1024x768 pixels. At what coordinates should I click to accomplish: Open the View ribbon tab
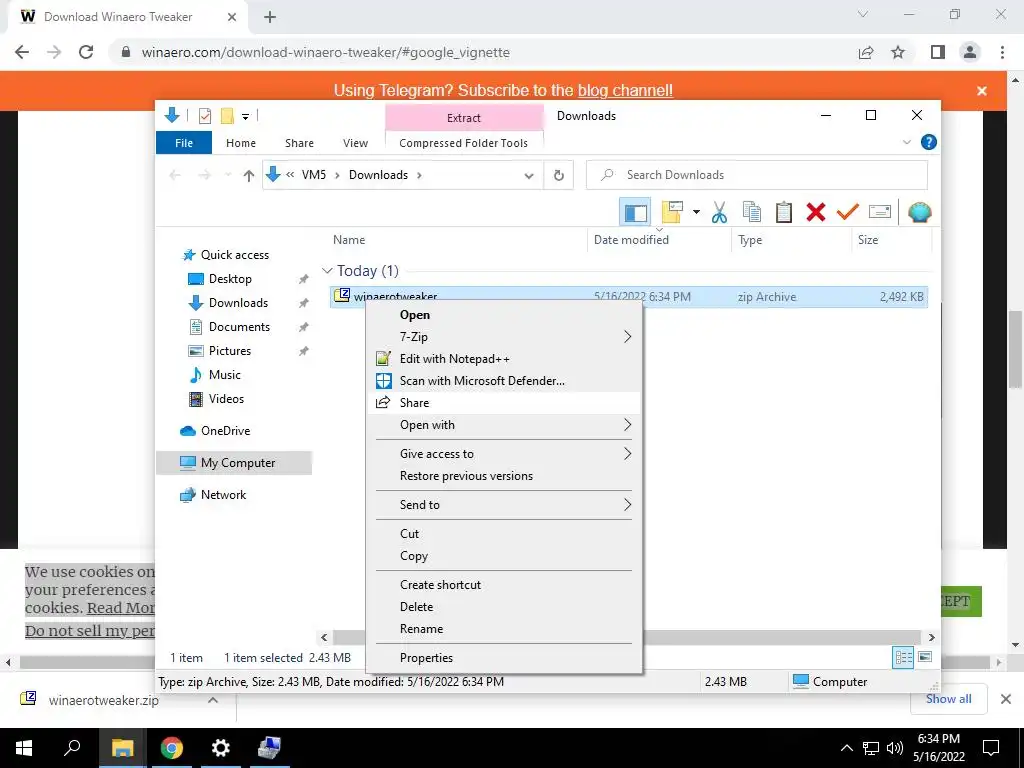[x=355, y=143]
